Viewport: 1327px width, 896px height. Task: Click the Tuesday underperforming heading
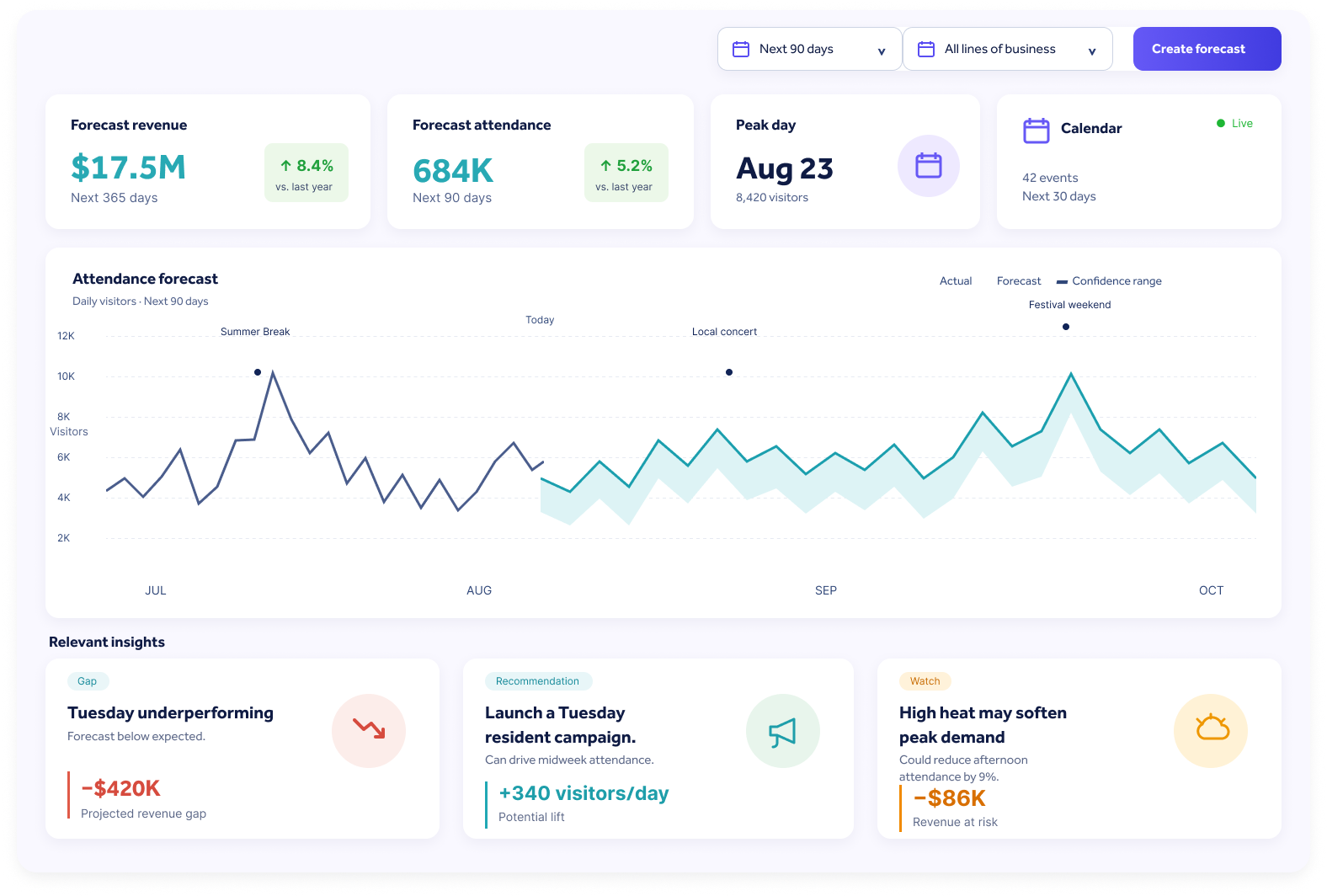point(171,713)
